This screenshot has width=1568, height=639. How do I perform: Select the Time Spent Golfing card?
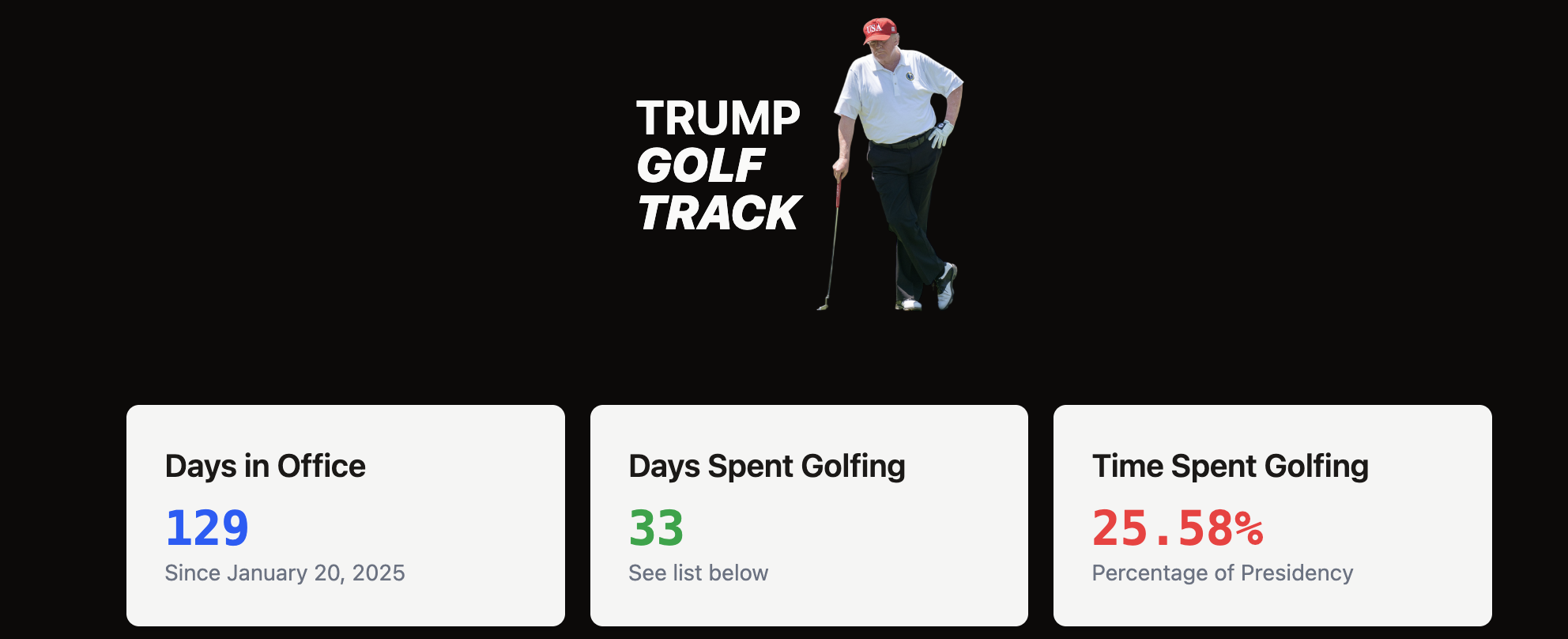click(1272, 516)
